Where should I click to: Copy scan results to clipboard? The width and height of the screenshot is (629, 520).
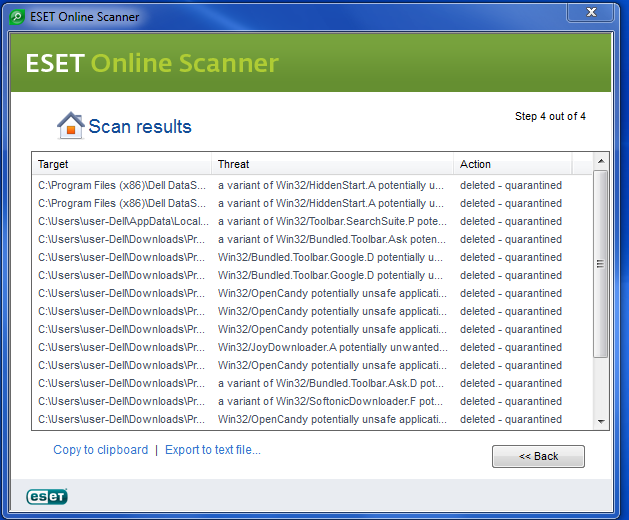[x=101, y=450]
